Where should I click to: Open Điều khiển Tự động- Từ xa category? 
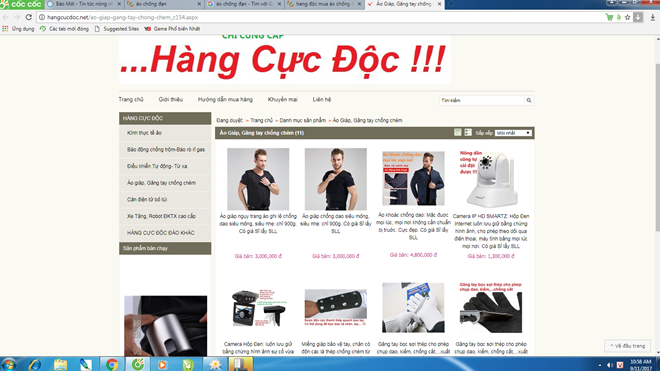coord(165,166)
